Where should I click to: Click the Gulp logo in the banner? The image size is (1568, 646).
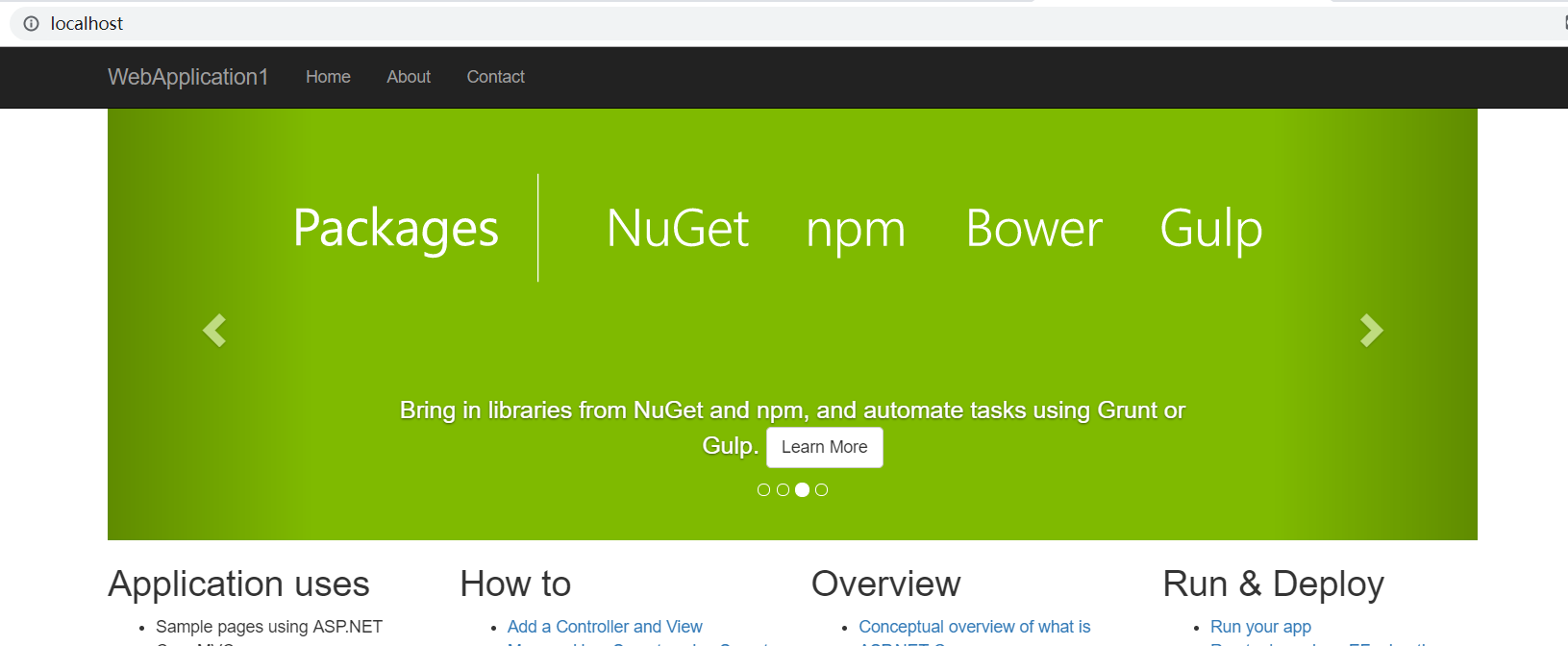1210,230
